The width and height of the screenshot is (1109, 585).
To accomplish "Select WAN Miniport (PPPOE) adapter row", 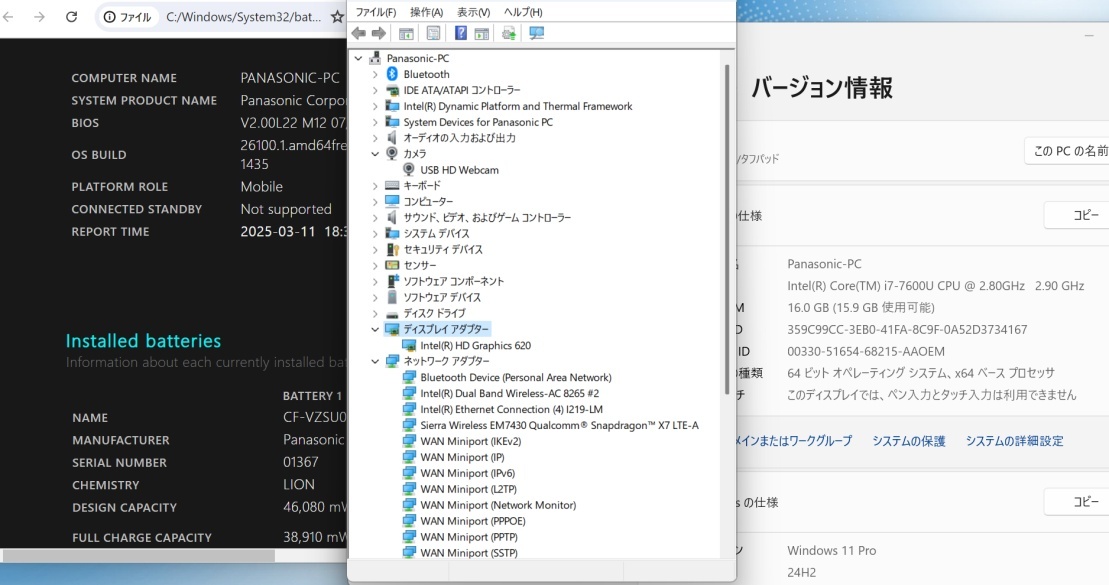I will [472, 521].
